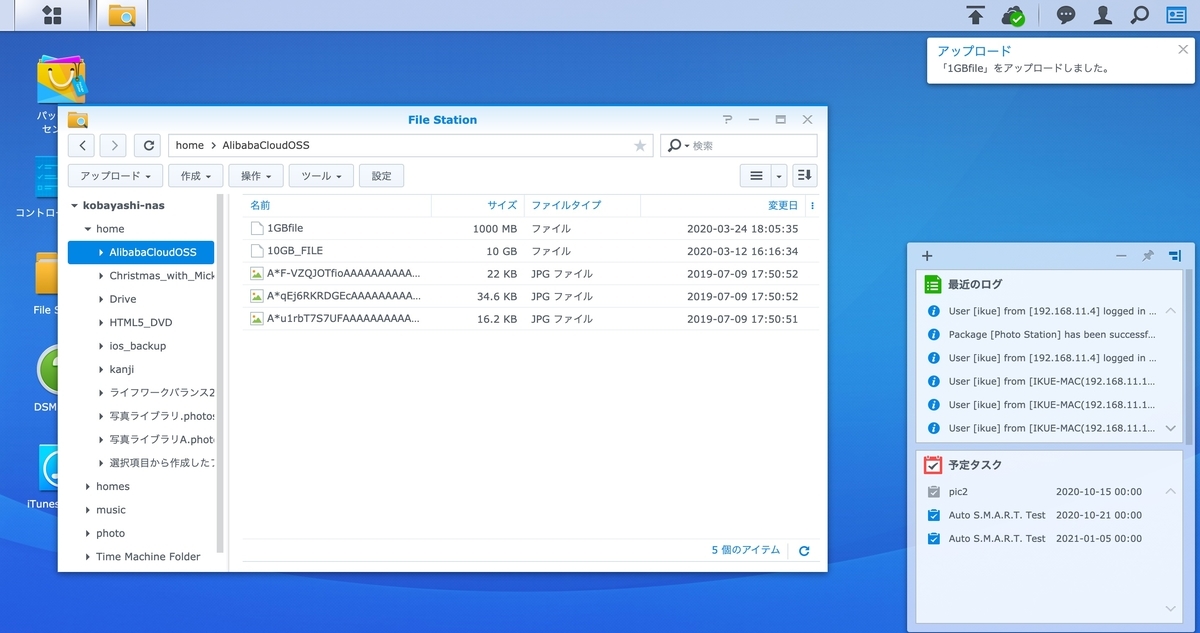Click the file list footer refresh icon
The width and height of the screenshot is (1200, 633).
[804, 551]
